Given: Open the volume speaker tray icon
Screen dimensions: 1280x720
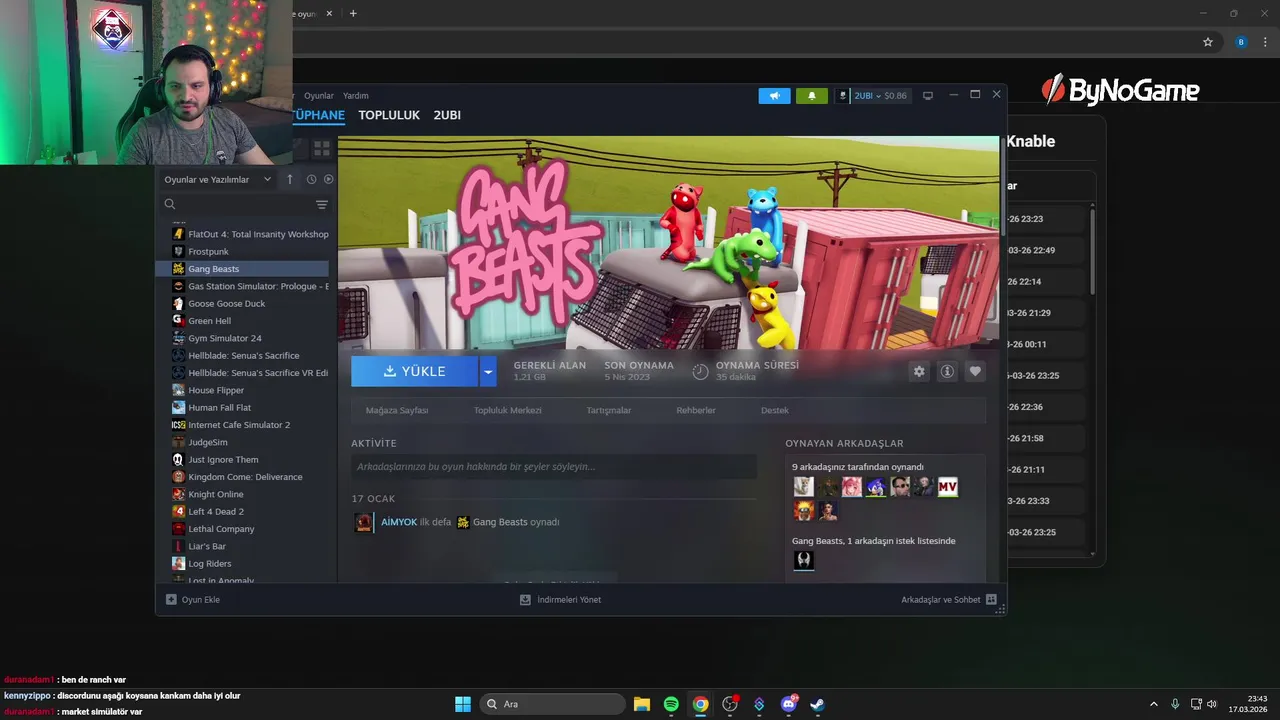Looking at the screenshot, I should tap(1212, 704).
